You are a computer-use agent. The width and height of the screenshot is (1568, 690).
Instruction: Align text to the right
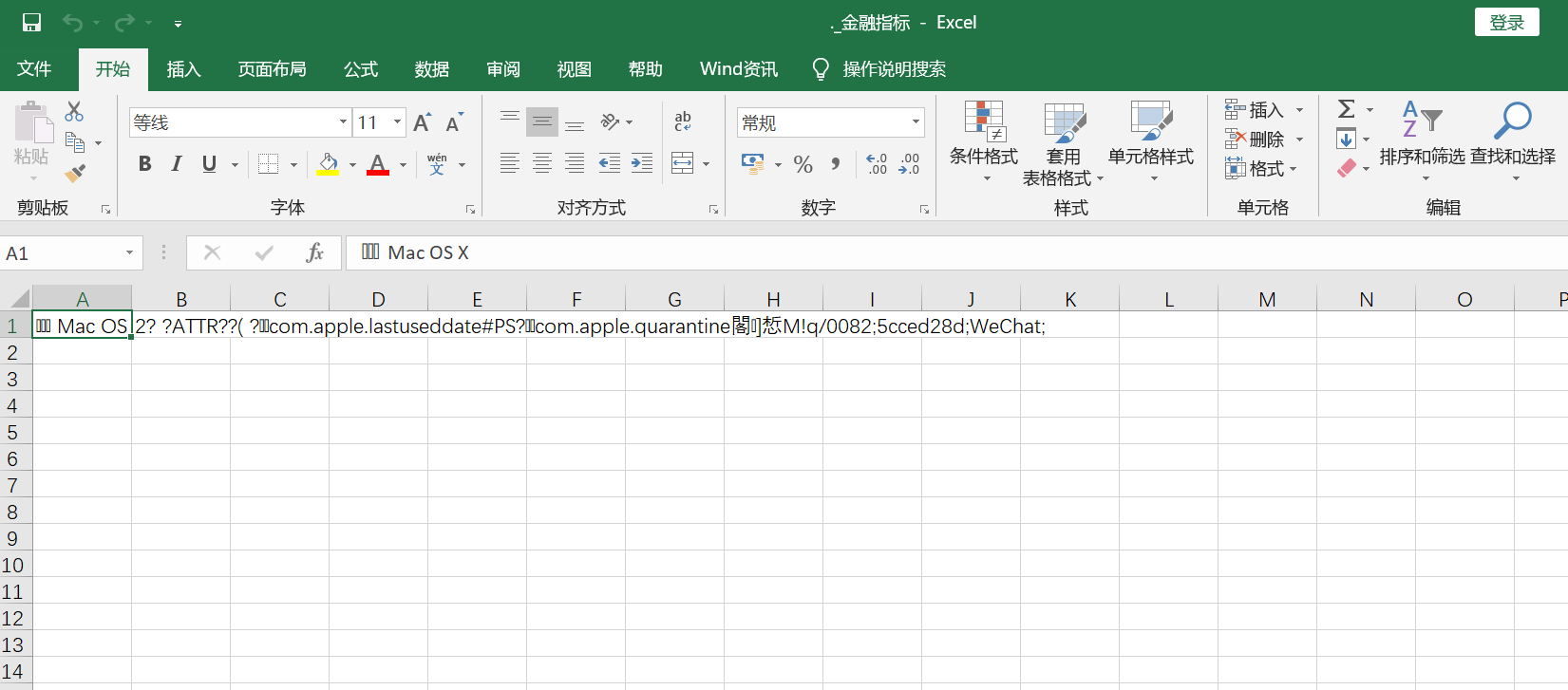pyautogui.click(x=575, y=163)
